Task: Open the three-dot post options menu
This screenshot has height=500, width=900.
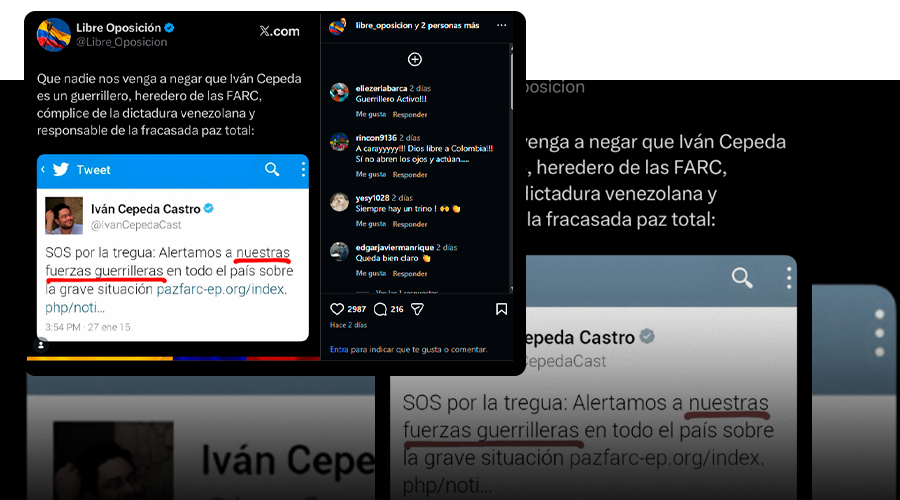Action: click(x=502, y=25)
